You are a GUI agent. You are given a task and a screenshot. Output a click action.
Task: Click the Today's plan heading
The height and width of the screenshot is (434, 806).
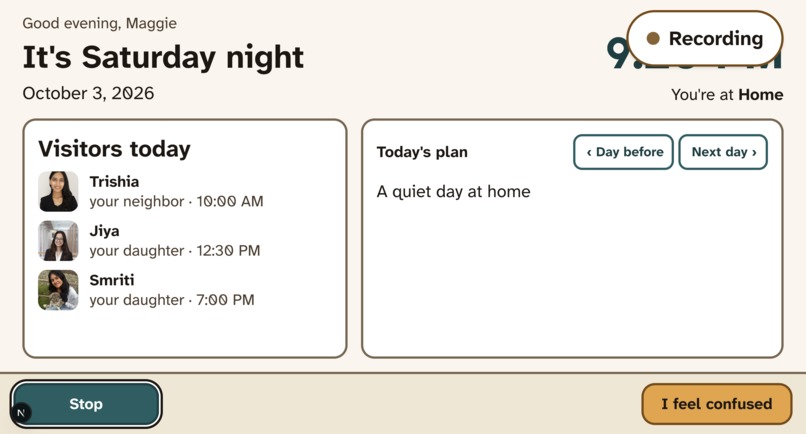point(422,152)
